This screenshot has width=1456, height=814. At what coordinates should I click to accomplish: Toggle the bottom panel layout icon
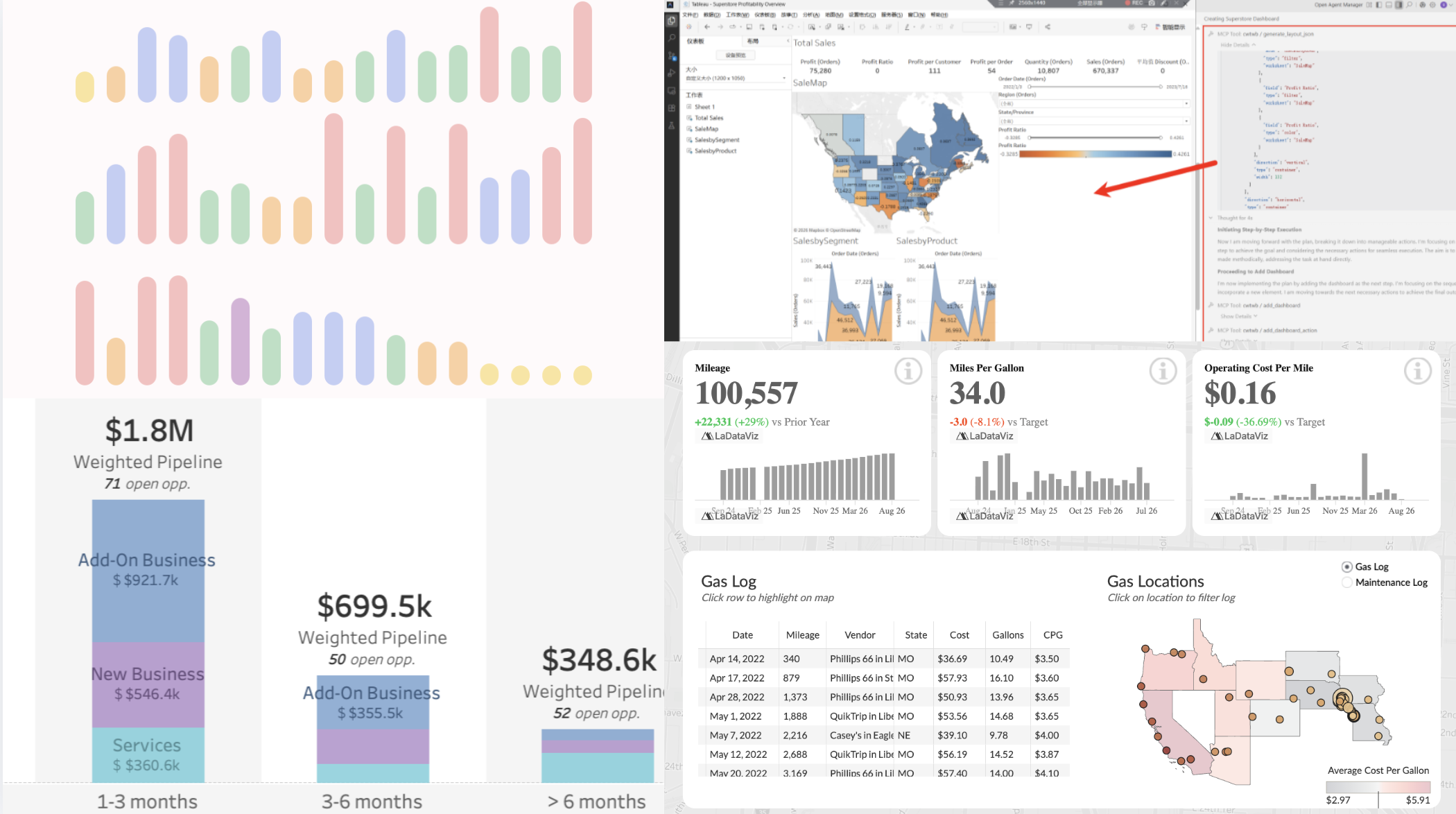1389,5
